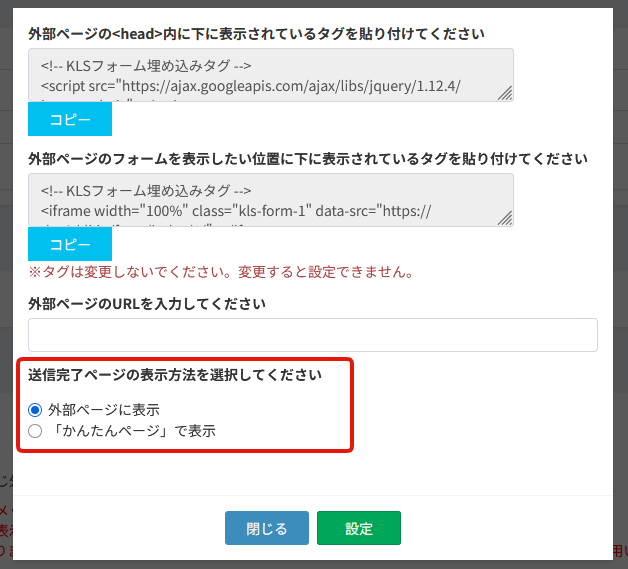Click the 閉じる button
This screenshot has width=628, height=569.
(267, 528)
